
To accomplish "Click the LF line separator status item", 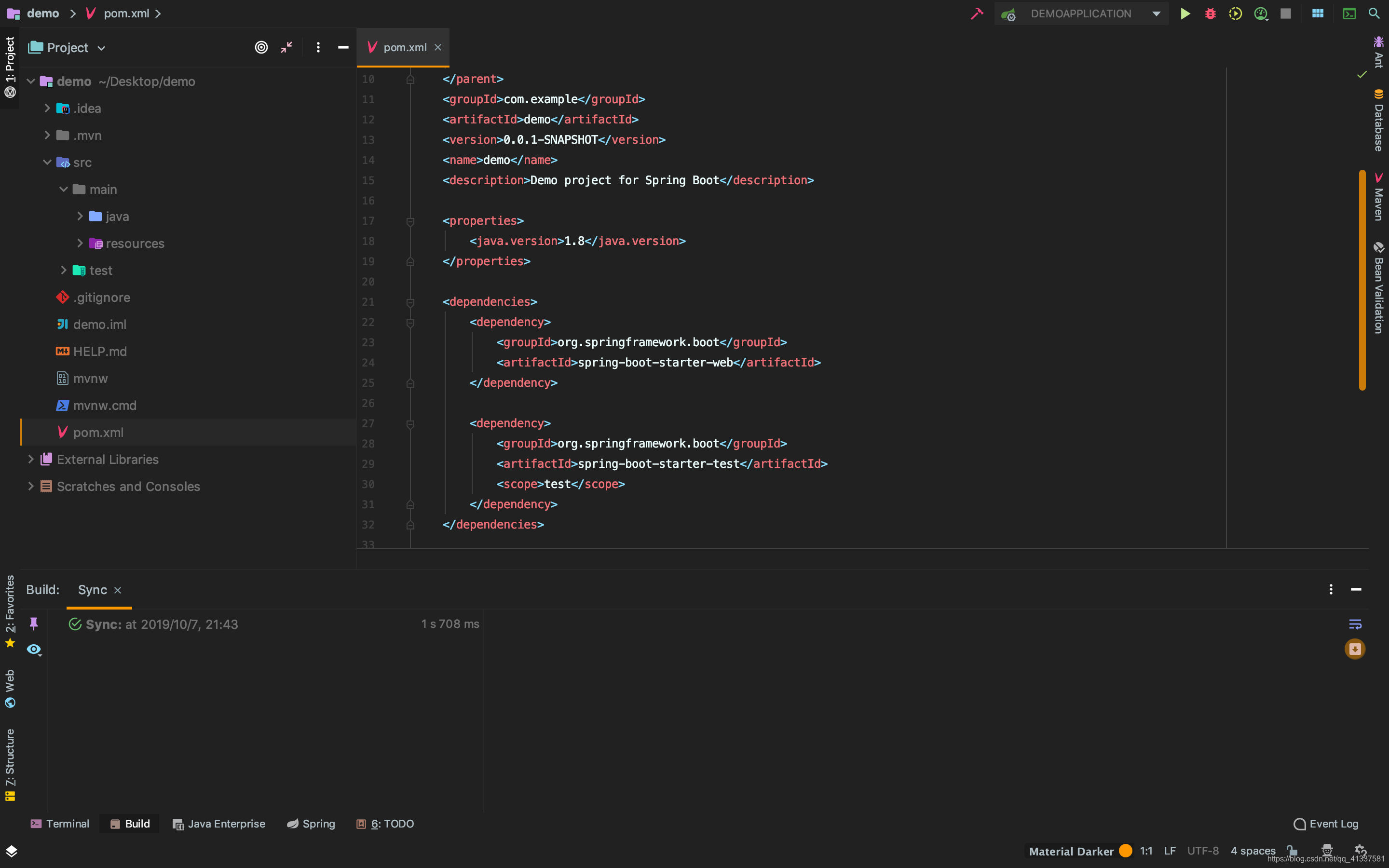I will (x=1170, y=851).
